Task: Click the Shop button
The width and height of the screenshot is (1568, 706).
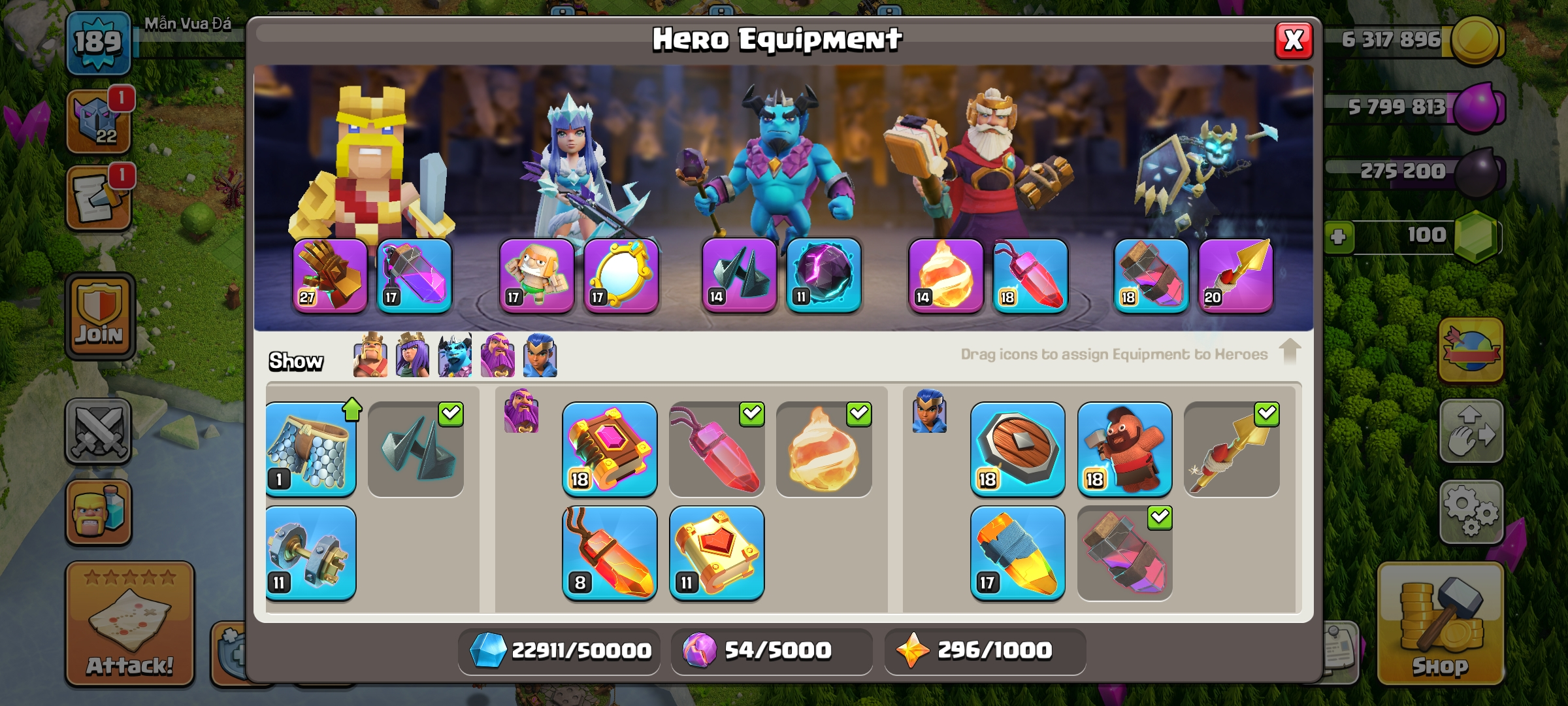Action: tap(1441, 624)
